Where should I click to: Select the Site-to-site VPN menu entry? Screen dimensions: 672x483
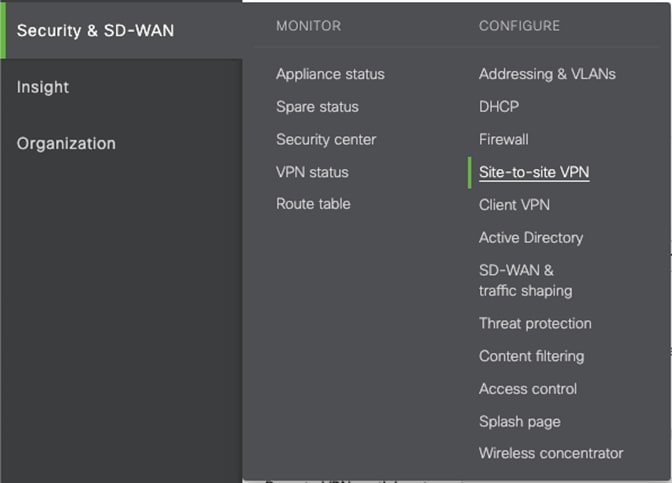(534, 172)
